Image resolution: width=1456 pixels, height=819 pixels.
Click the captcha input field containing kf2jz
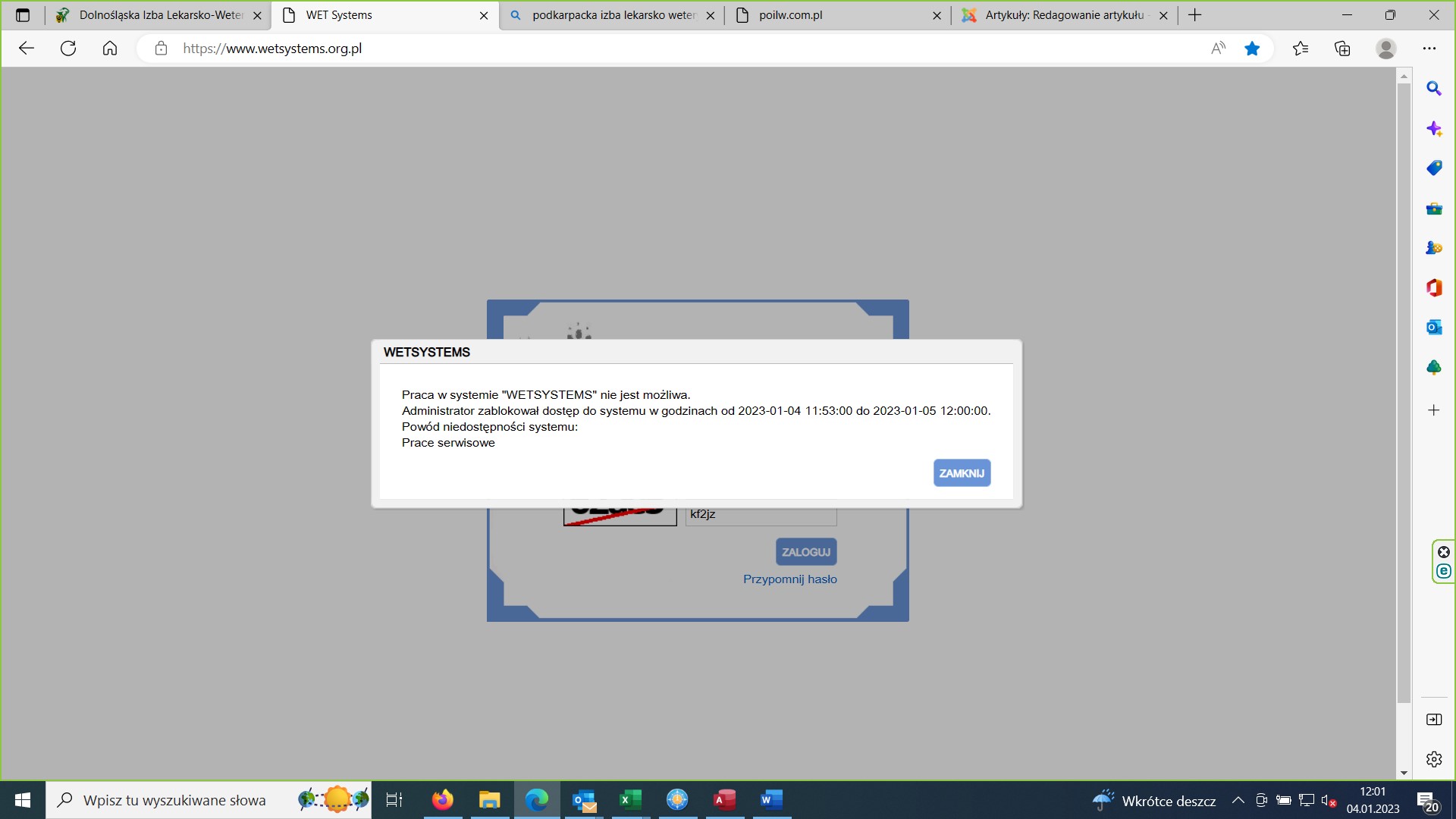tap(761, 516)
